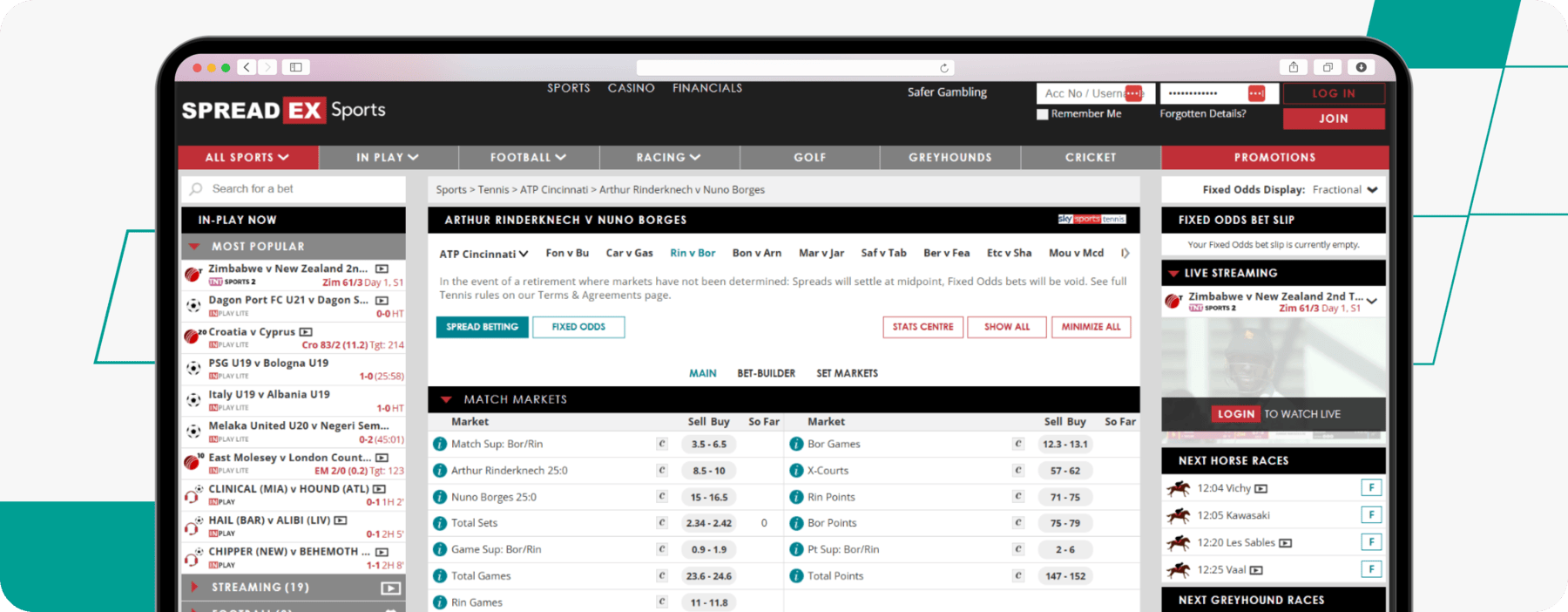Click chart icon beside Match Sup: Bor/Rin
Image resolution: width=1568 pixels, height=612 pixels.
tap(662, 444)
